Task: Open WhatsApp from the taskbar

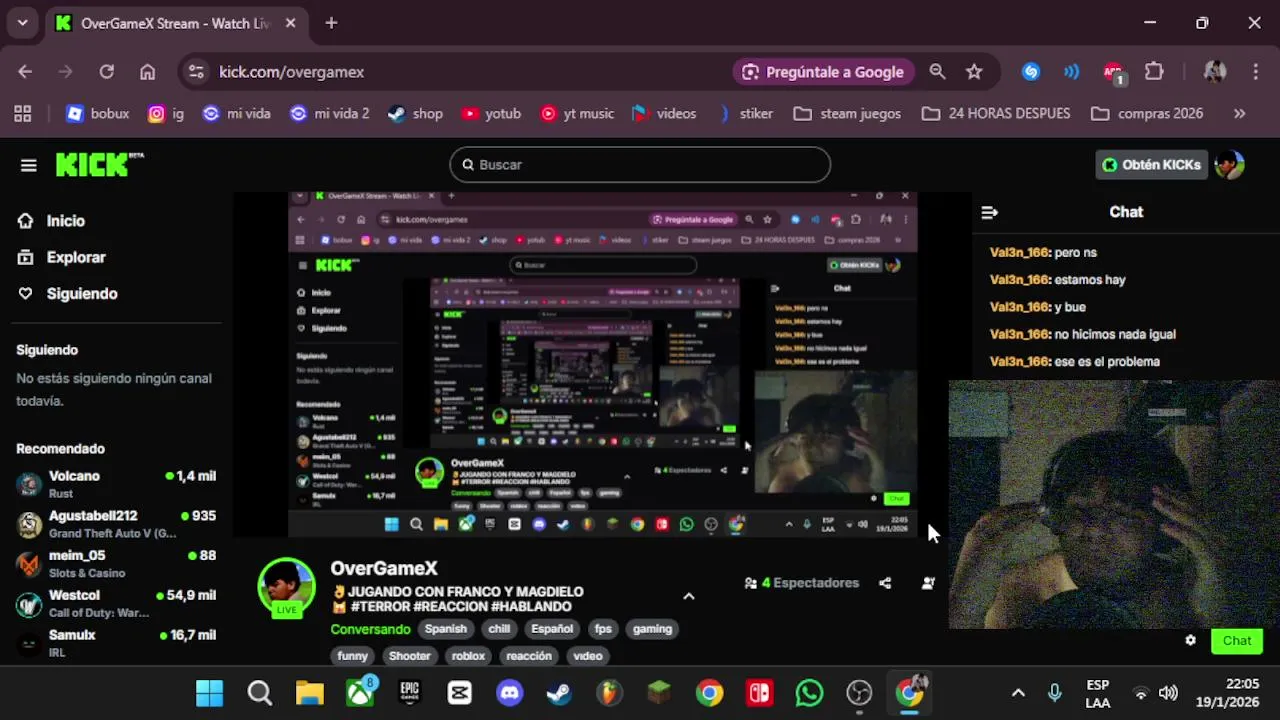Action: (x=809, y=693)
